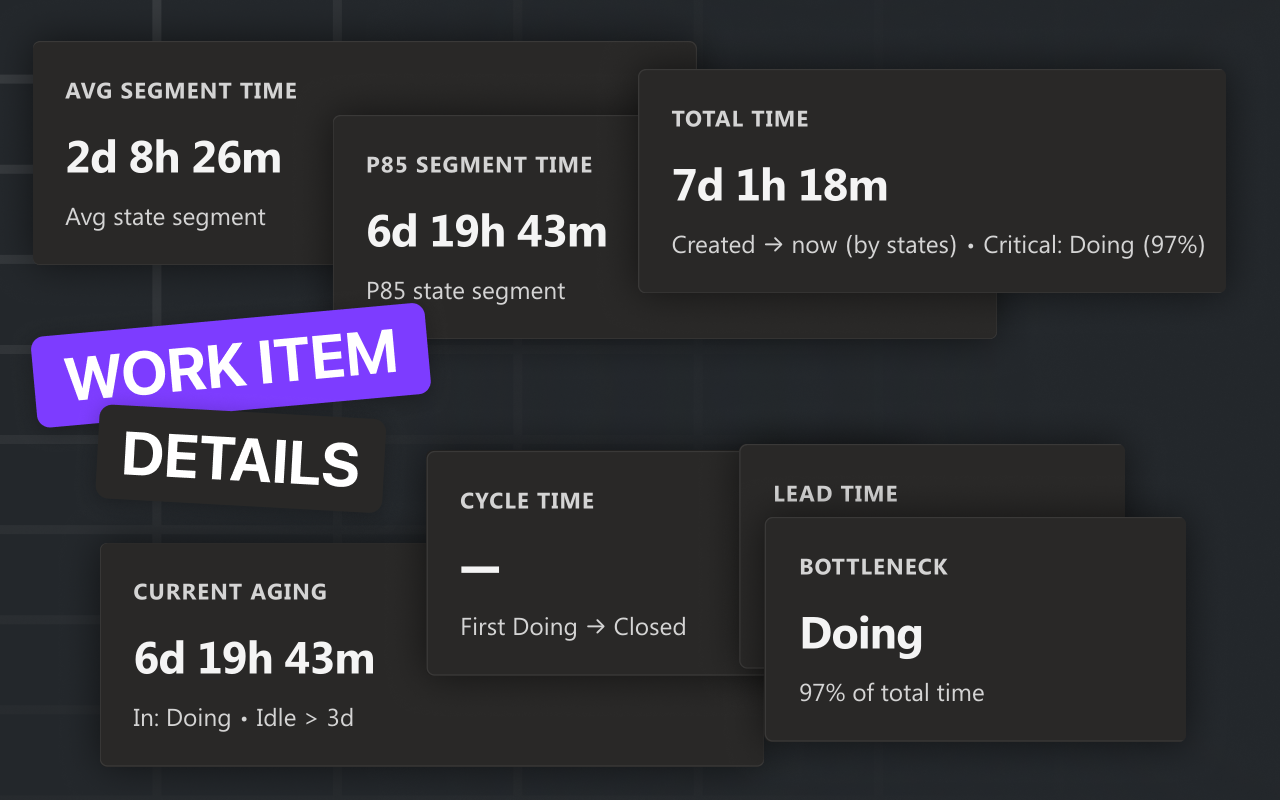The width and height of the screenshot is (1280, 800).
Task: Click the Critical: Doing (97%) text
Action: [x=1093, y=244]
